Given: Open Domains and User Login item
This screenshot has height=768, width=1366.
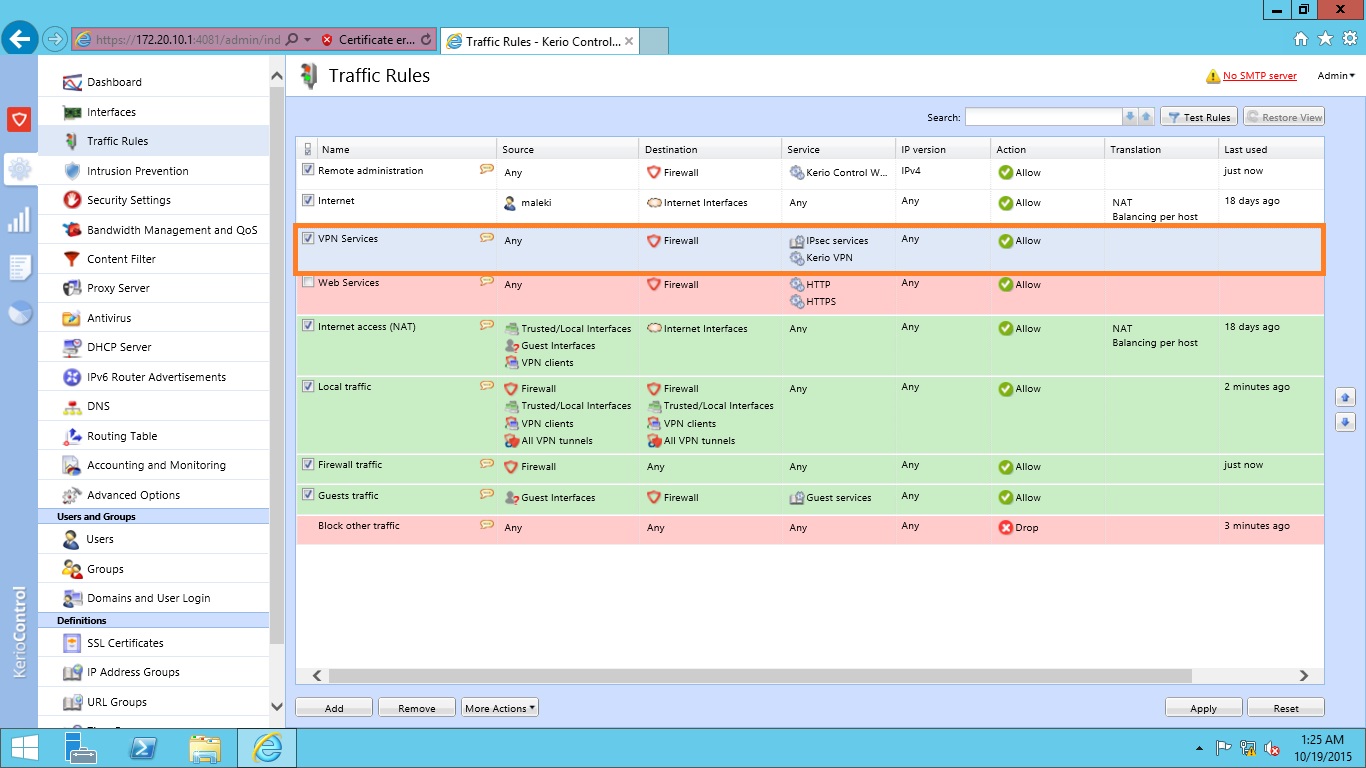Looking at the screenshot, I should pyautogui.click(x=154, y=598).
